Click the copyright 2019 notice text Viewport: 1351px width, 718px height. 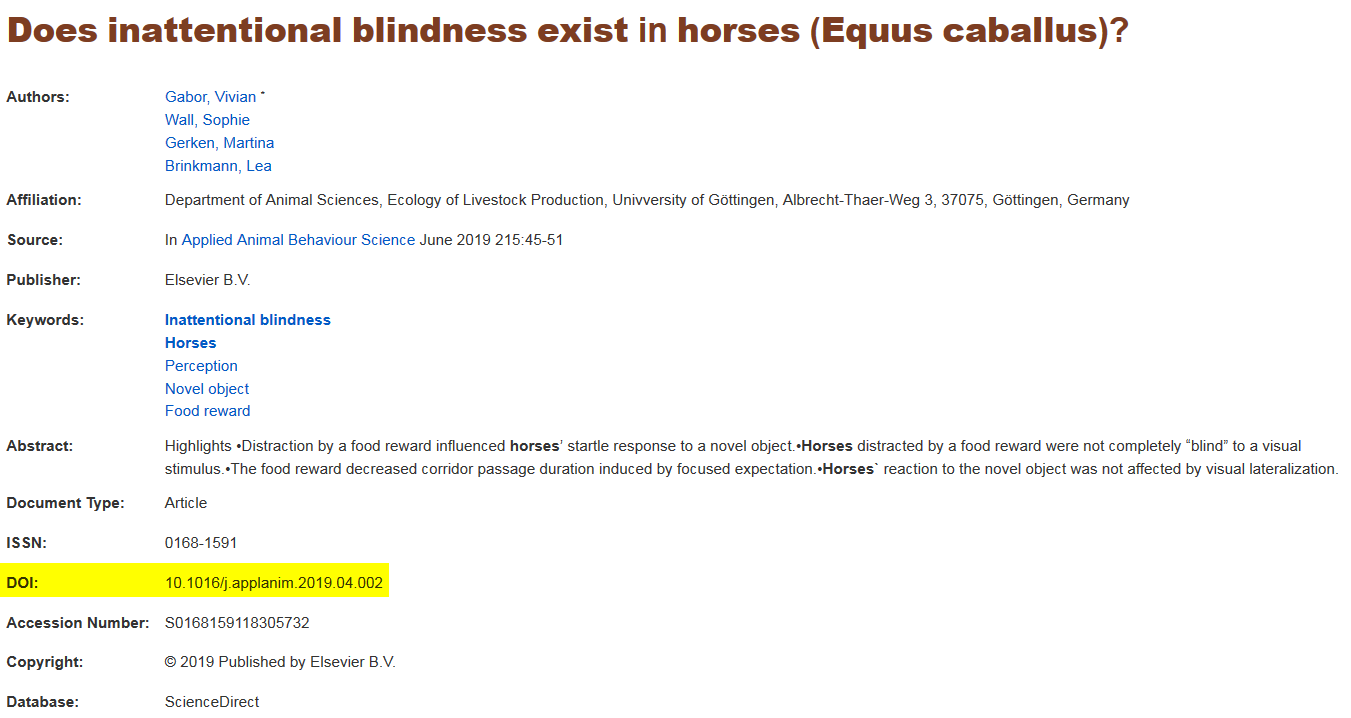[280, 662]
